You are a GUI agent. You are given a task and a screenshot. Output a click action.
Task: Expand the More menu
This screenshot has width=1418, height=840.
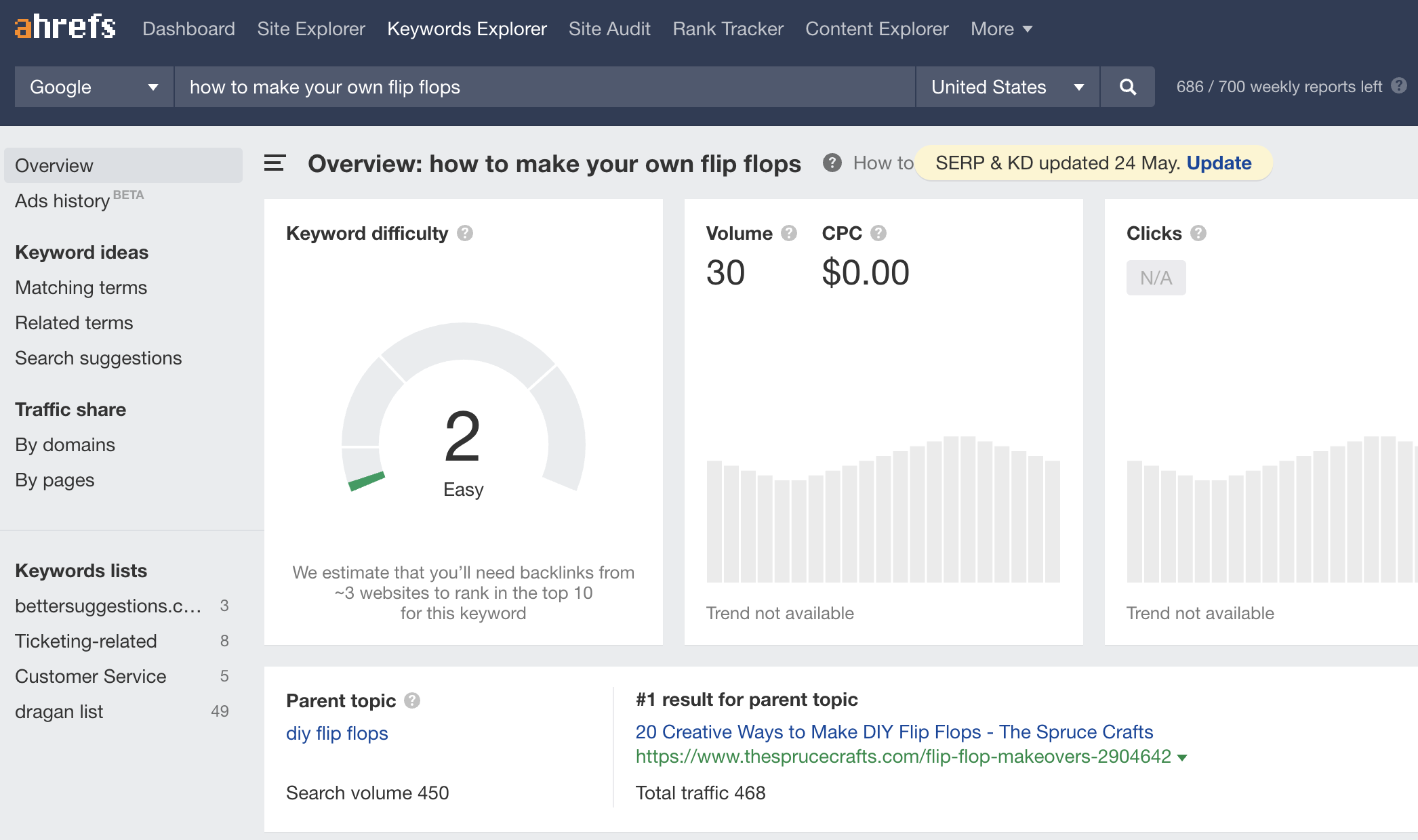pos(1001,28)
